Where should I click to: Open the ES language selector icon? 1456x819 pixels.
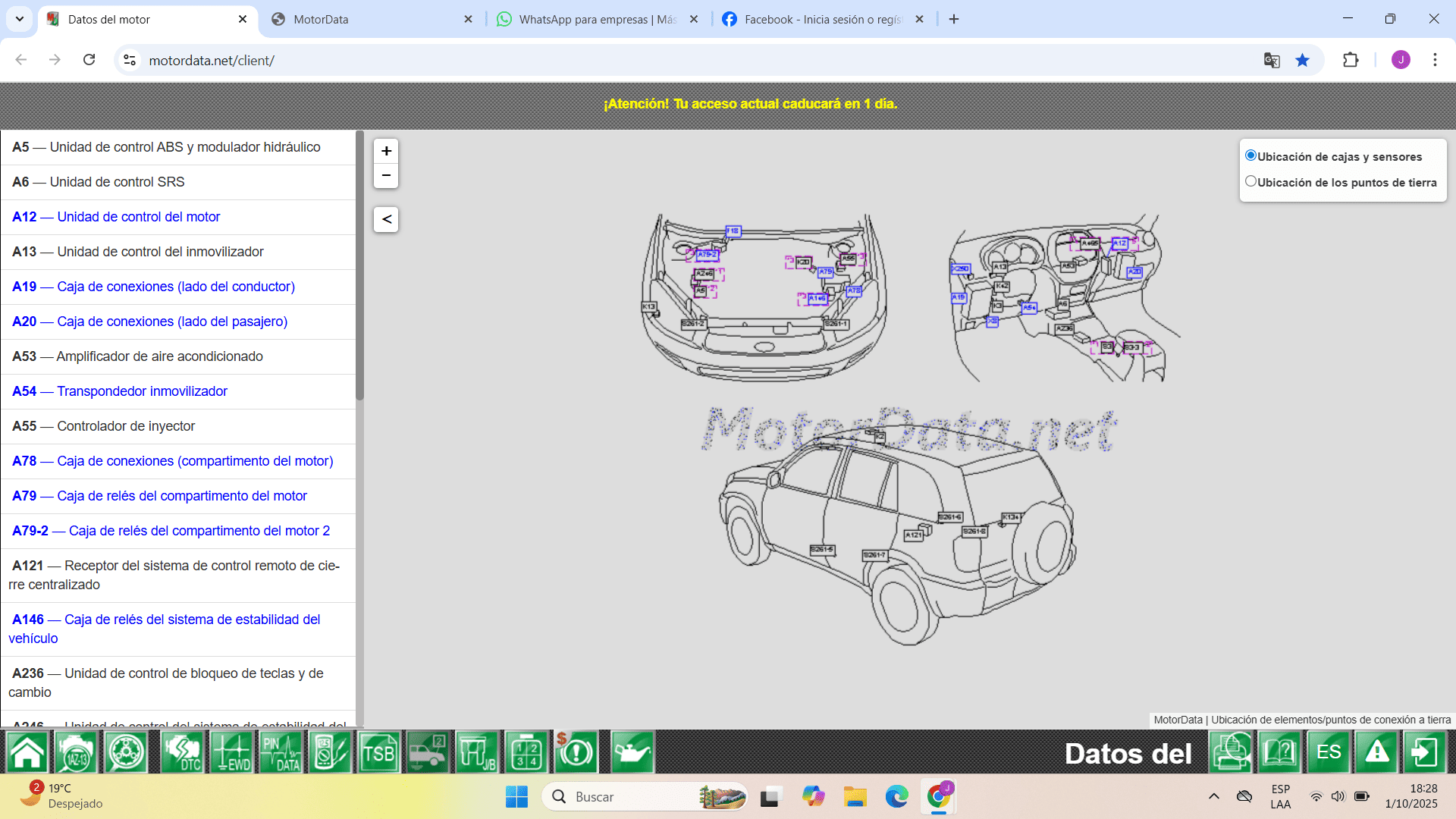coord(1329,752)
